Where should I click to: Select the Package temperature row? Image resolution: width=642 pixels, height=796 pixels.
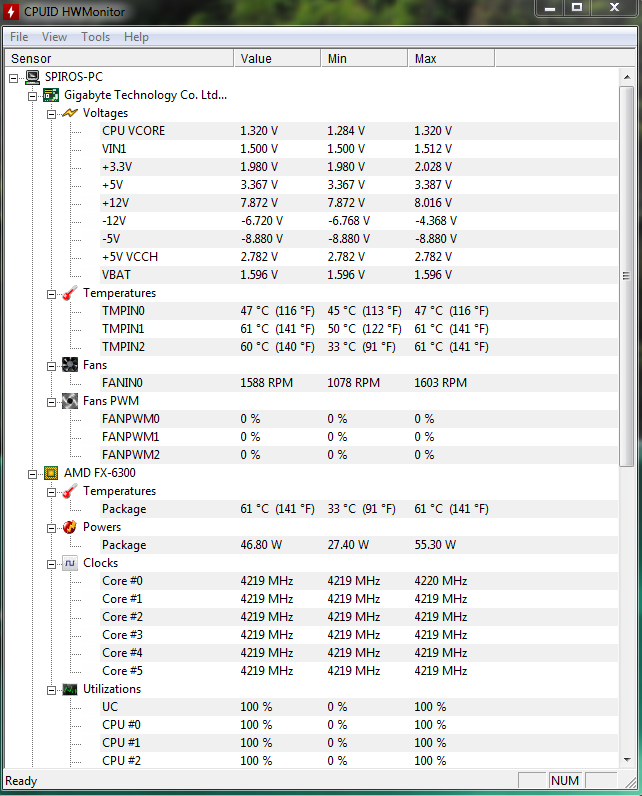[359, 509]
